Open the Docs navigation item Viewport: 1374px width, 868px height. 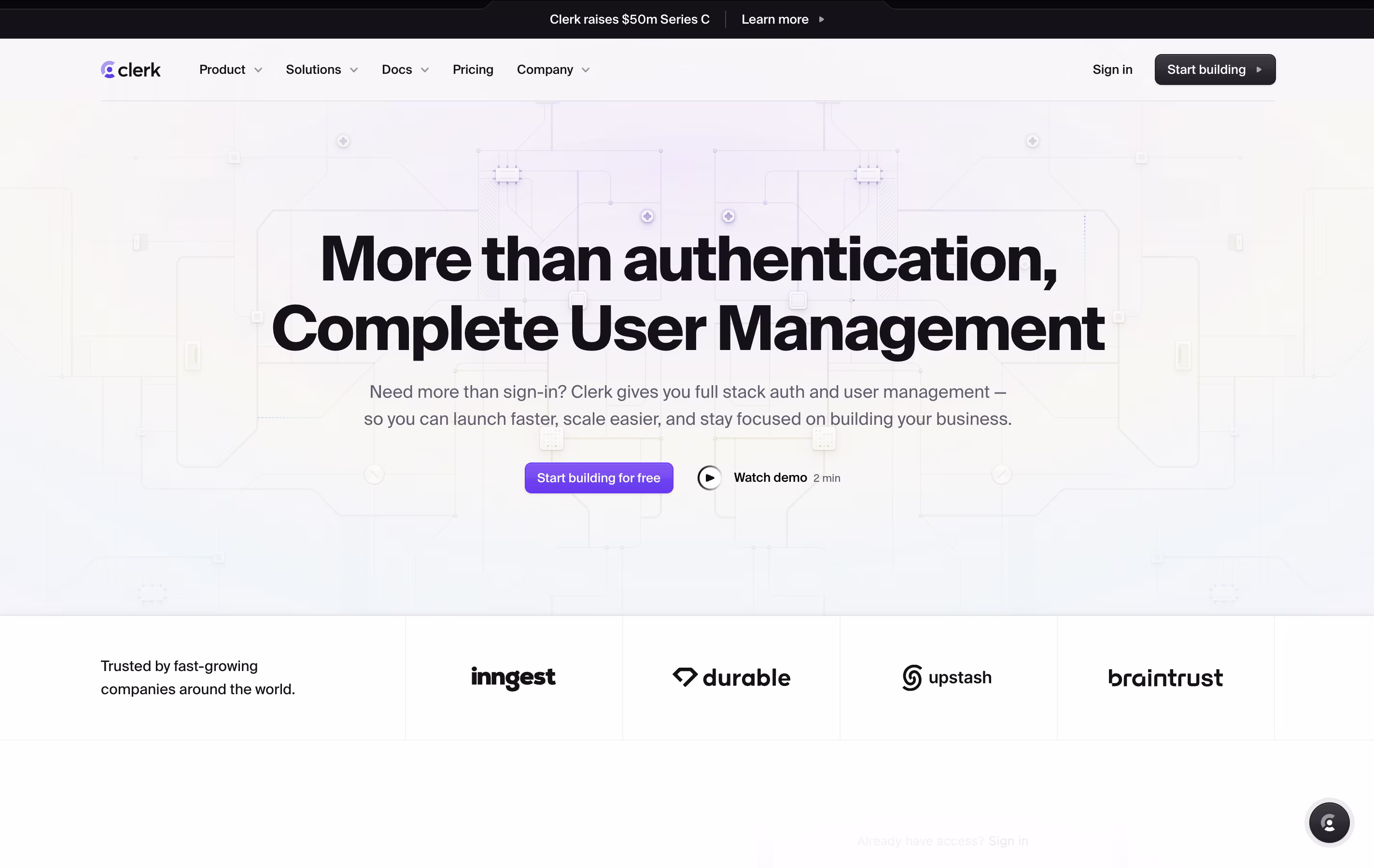click(x=396, y=70)
